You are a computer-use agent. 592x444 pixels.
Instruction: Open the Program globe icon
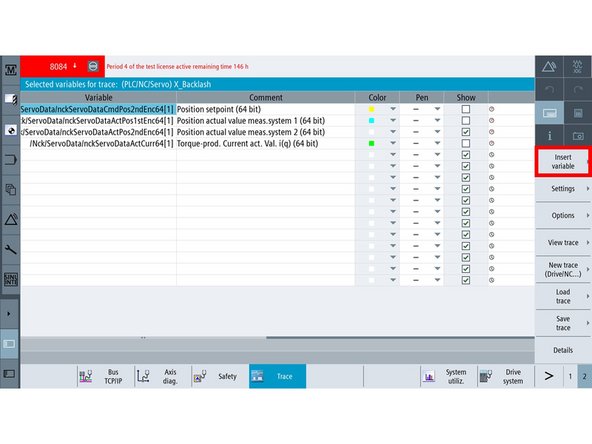10,130
